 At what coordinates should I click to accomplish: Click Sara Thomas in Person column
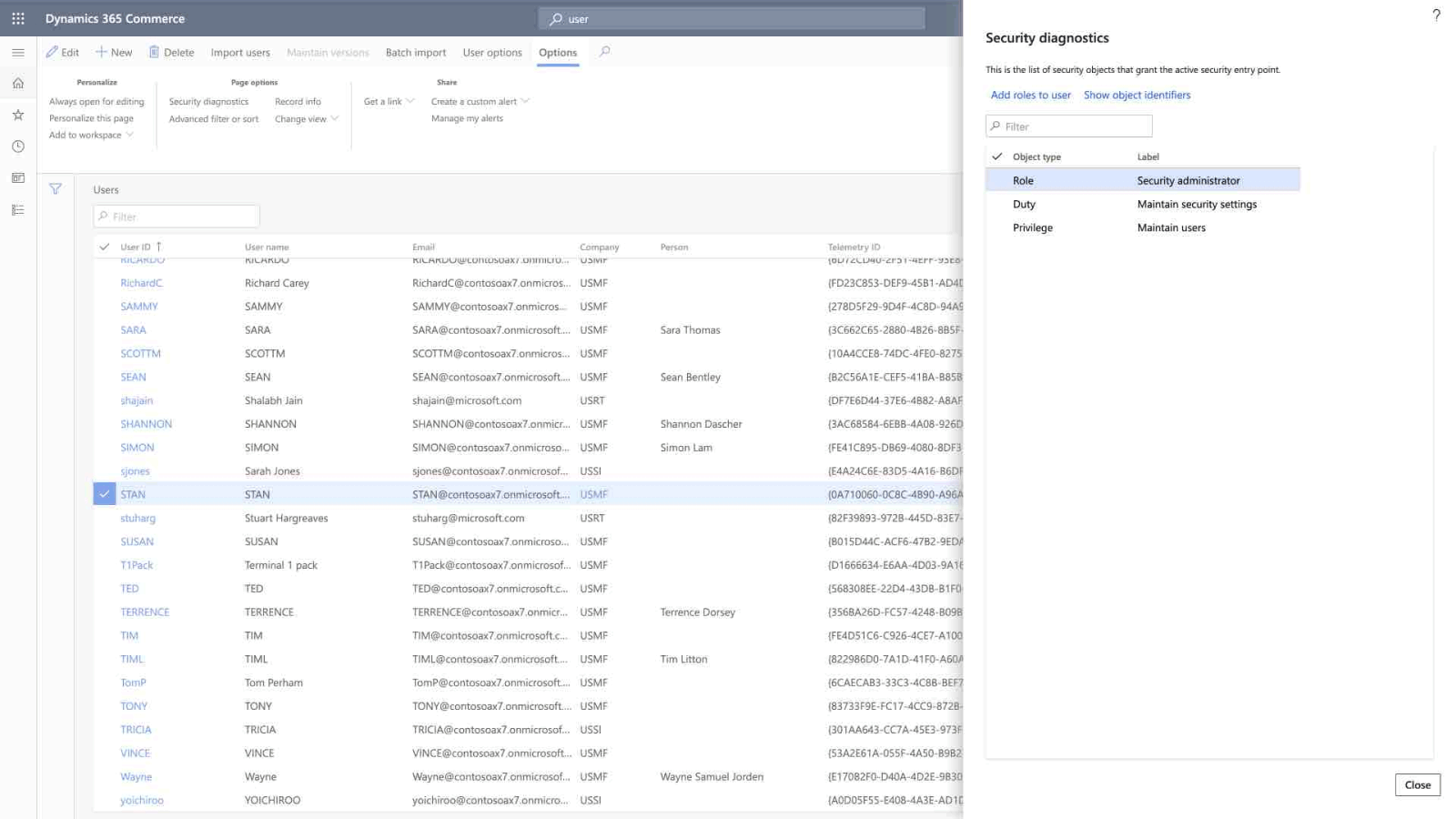690,330
